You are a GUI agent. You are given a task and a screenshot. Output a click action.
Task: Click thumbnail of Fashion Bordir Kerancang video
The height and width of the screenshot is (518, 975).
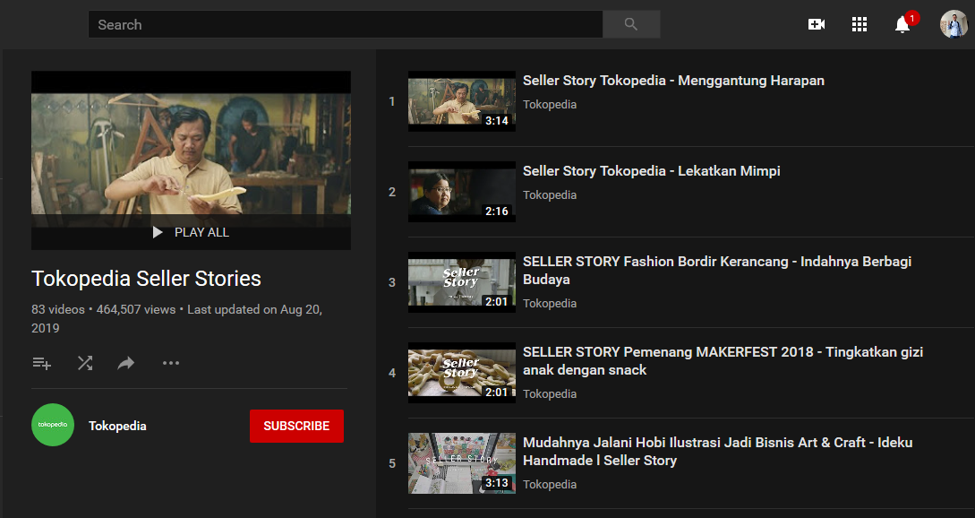click(x=461, y=282)
